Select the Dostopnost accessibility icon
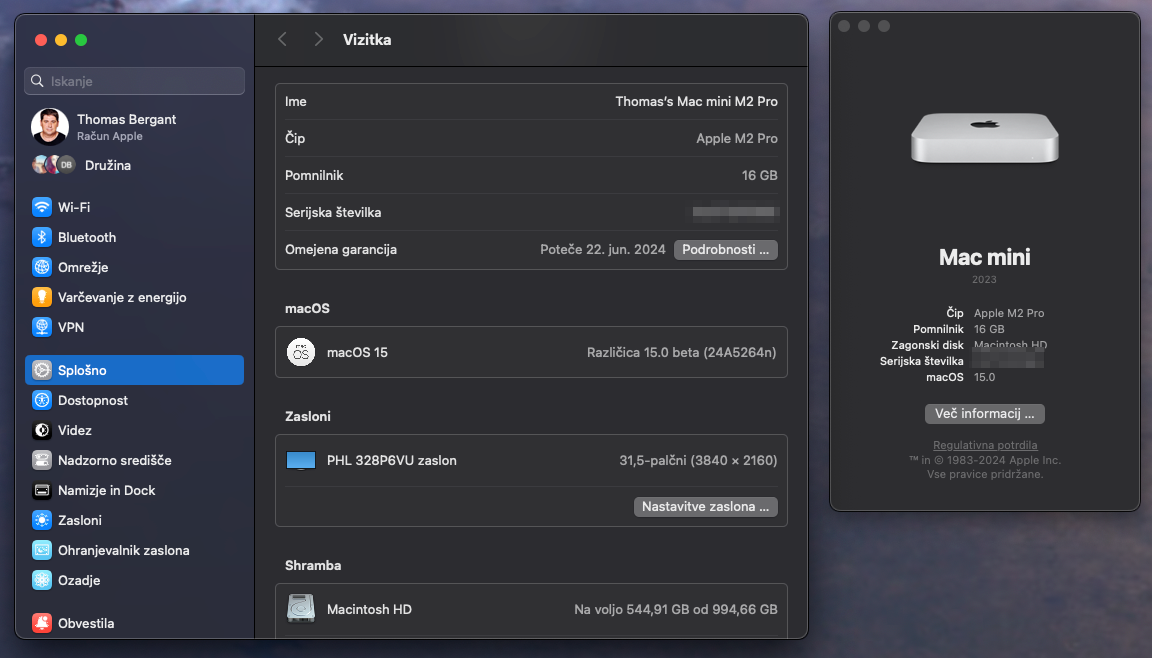The image size is (1152, 658). (x=41, y=400)
